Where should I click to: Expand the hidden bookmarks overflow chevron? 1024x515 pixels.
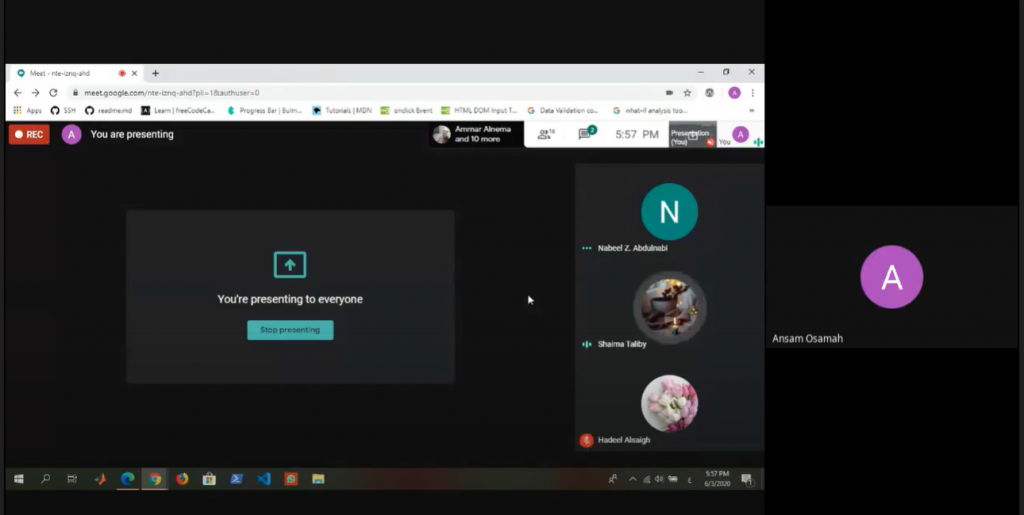pos(751,111)
